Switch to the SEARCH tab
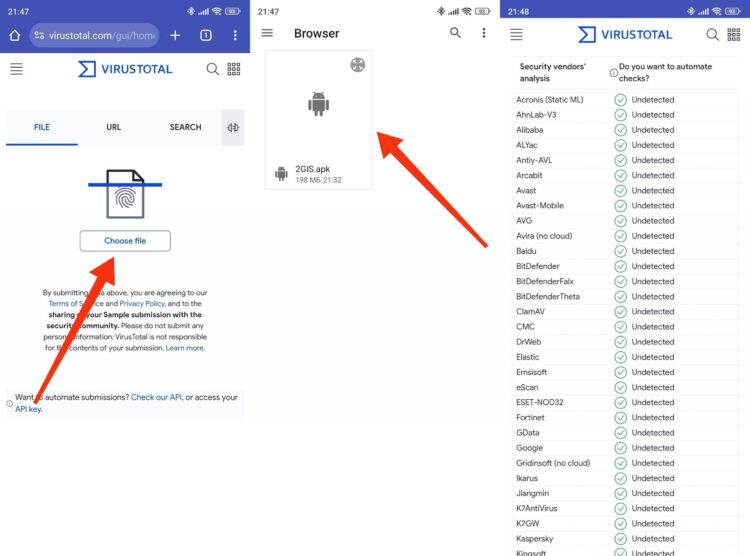The image size is (750, 556). click(185, 127)
